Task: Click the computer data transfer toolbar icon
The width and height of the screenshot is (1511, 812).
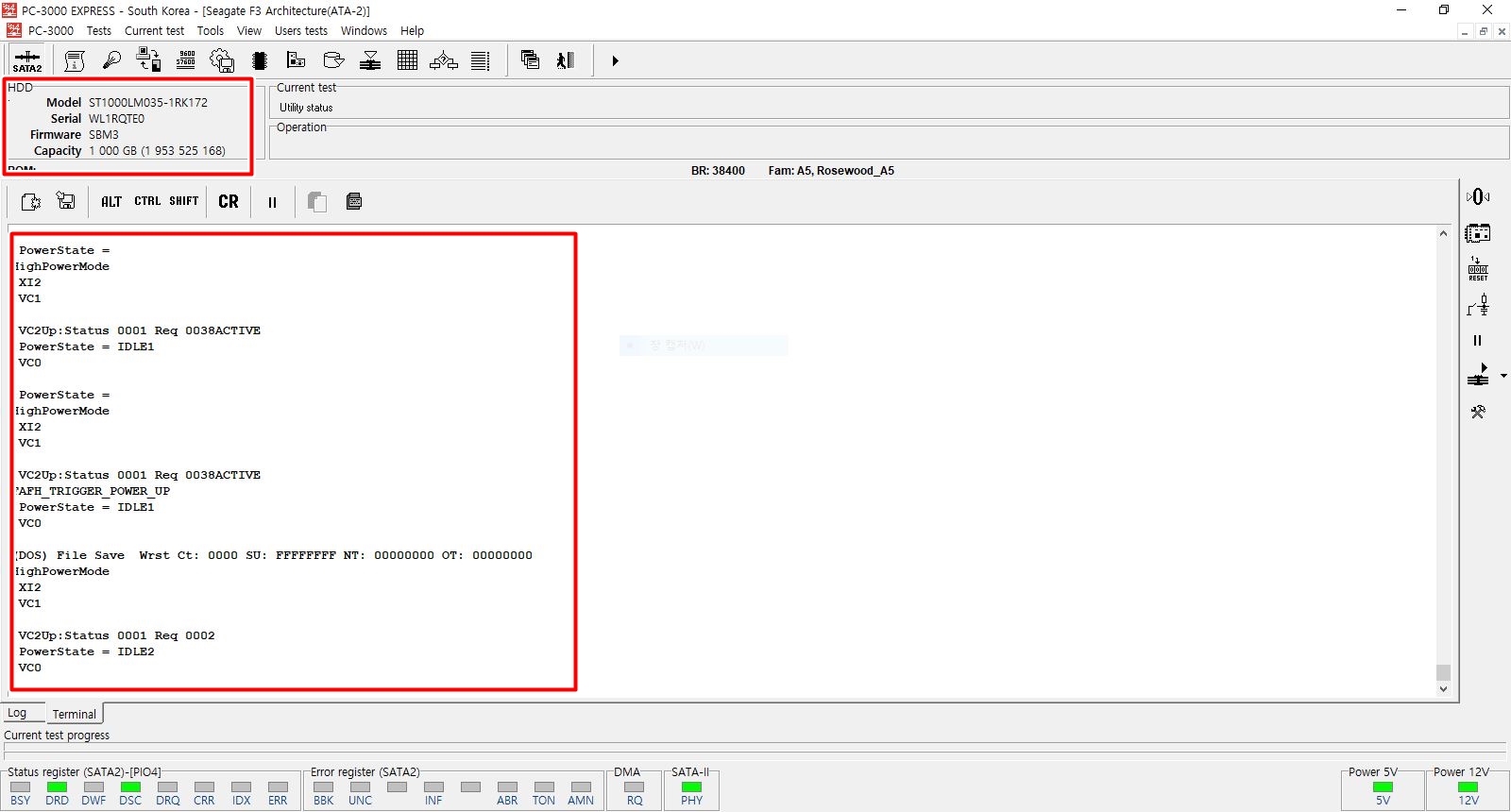Action: click(x=148, y=60)
